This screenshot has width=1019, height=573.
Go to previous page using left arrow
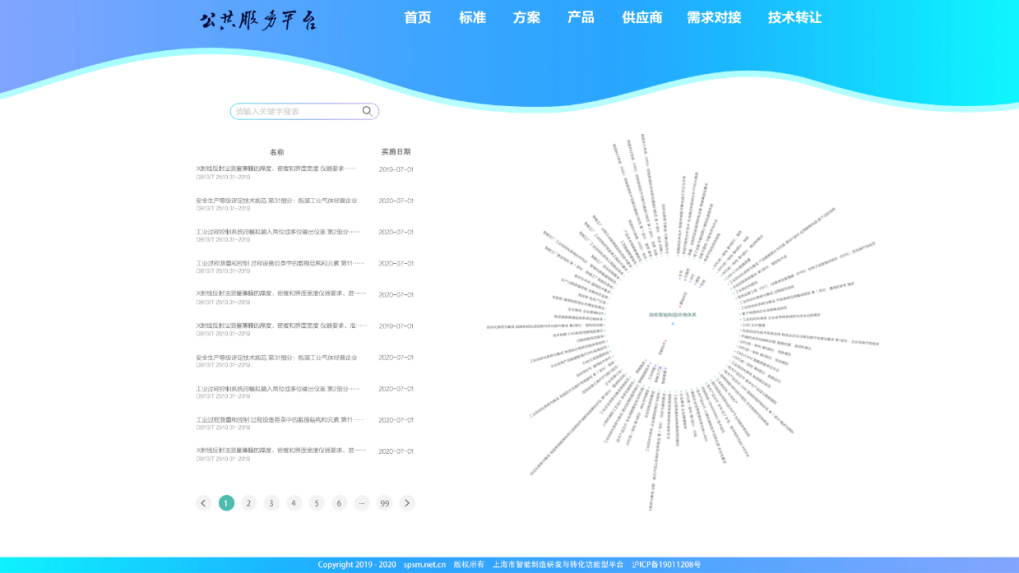pyautogui.click(x=203, y=503)
